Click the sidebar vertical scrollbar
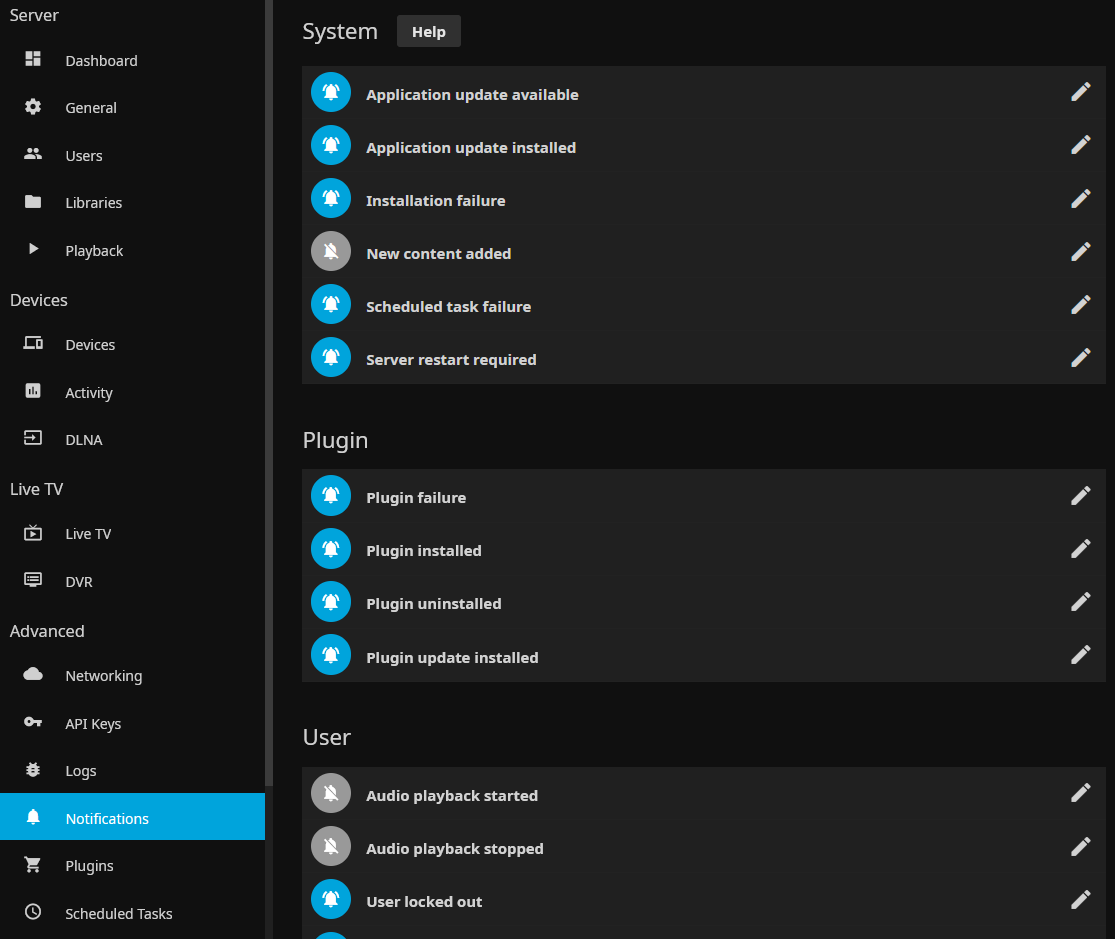 (268, 400)
